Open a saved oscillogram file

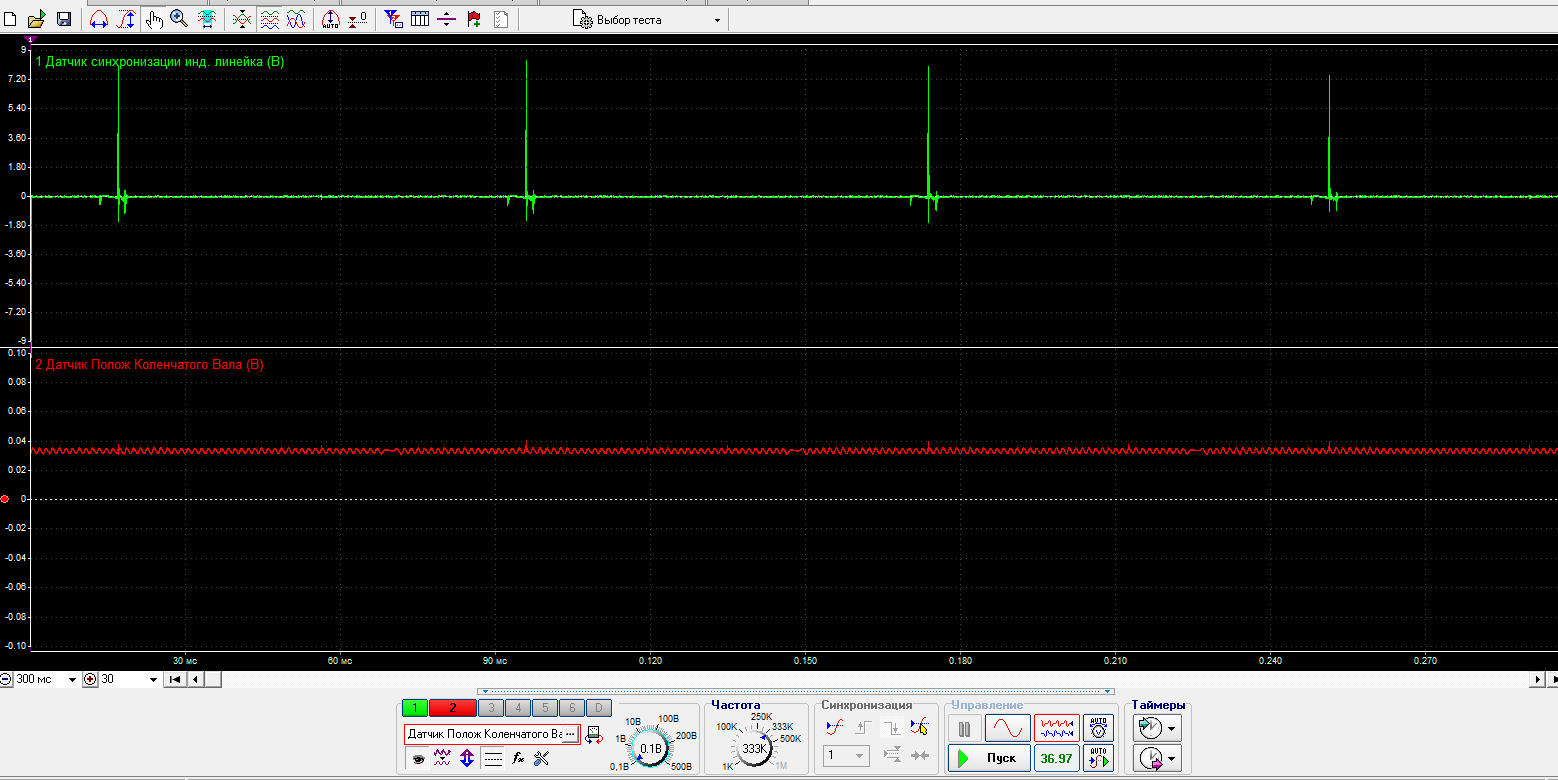[37, 19]
